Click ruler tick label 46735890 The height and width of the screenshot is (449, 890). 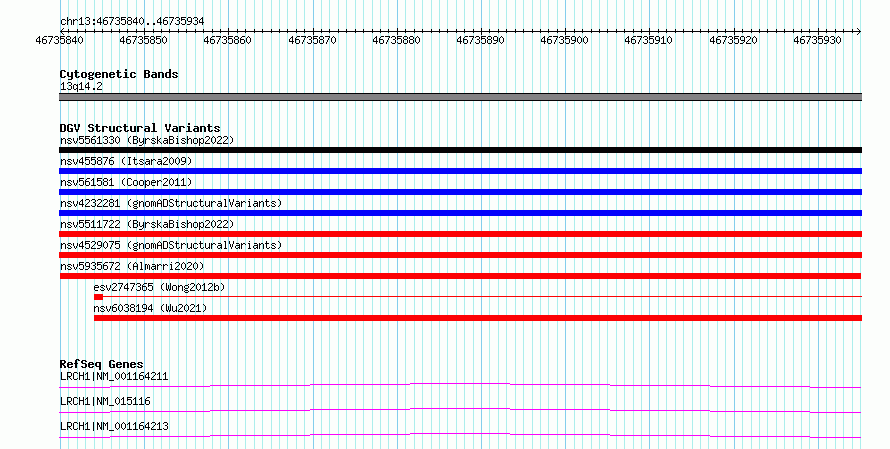tap(480, 40)
